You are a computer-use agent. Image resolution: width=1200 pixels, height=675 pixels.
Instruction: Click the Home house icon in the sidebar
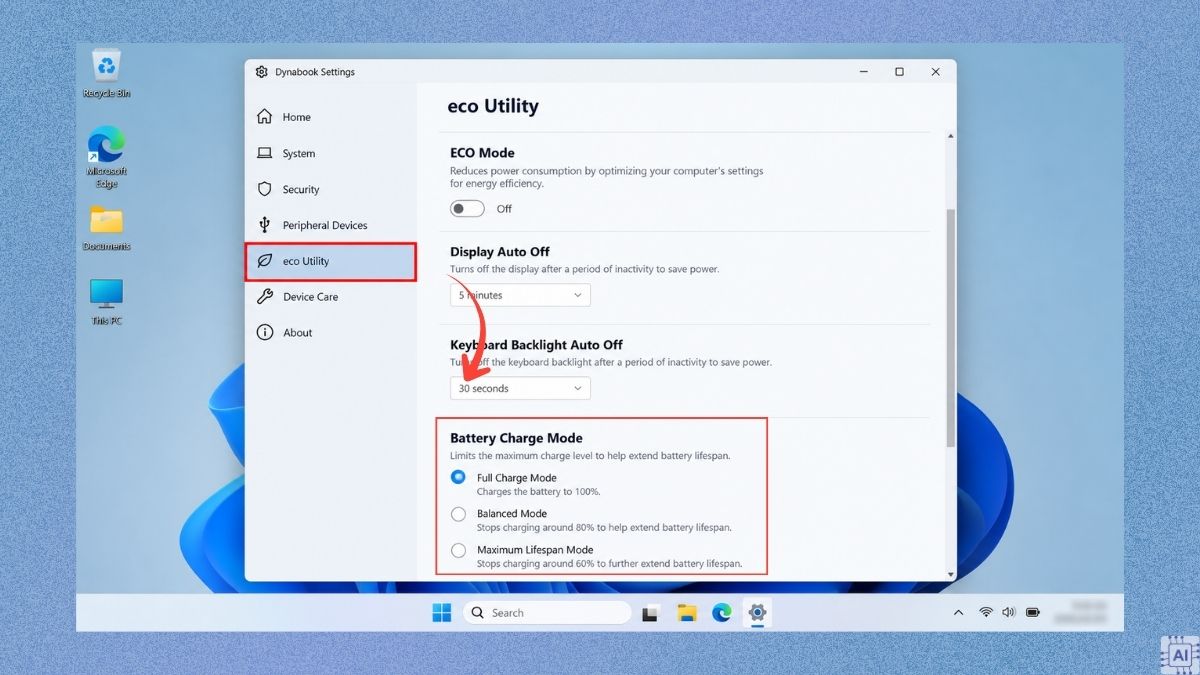tap(265, 117)
